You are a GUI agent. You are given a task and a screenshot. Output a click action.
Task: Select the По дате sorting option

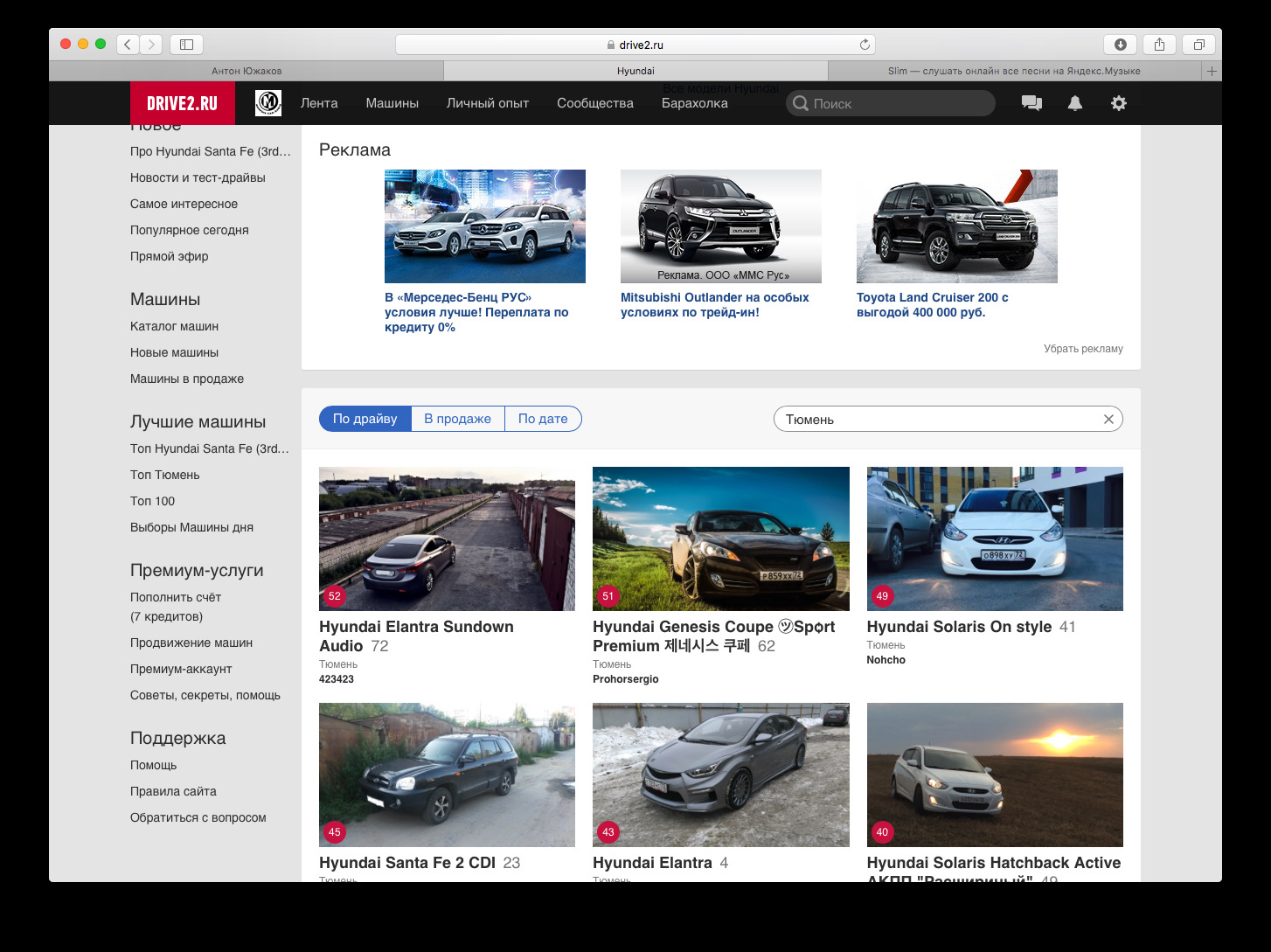point(543,419)
